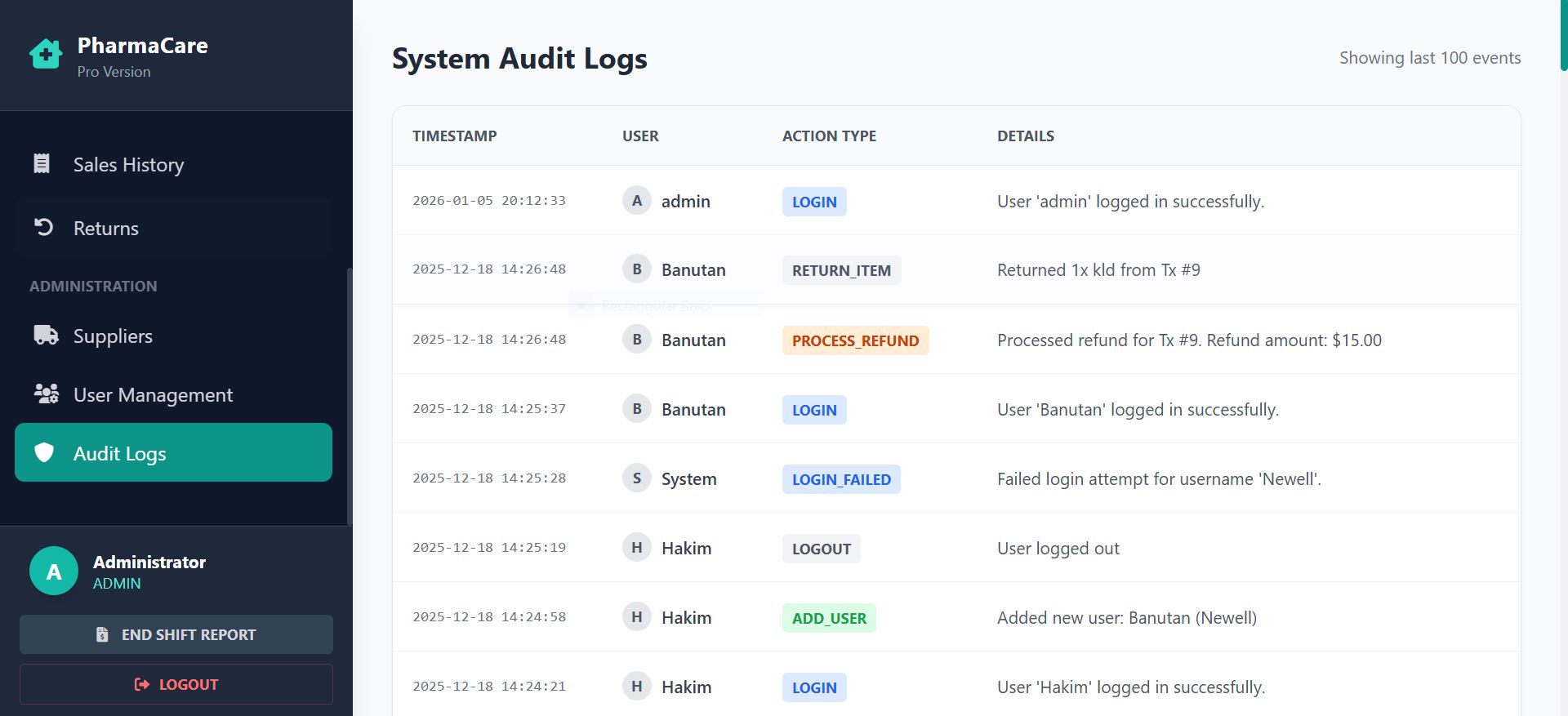Screen dimensions: 1568x716
Task: Click the Suppliers truck icon
Action: (46, 335)
